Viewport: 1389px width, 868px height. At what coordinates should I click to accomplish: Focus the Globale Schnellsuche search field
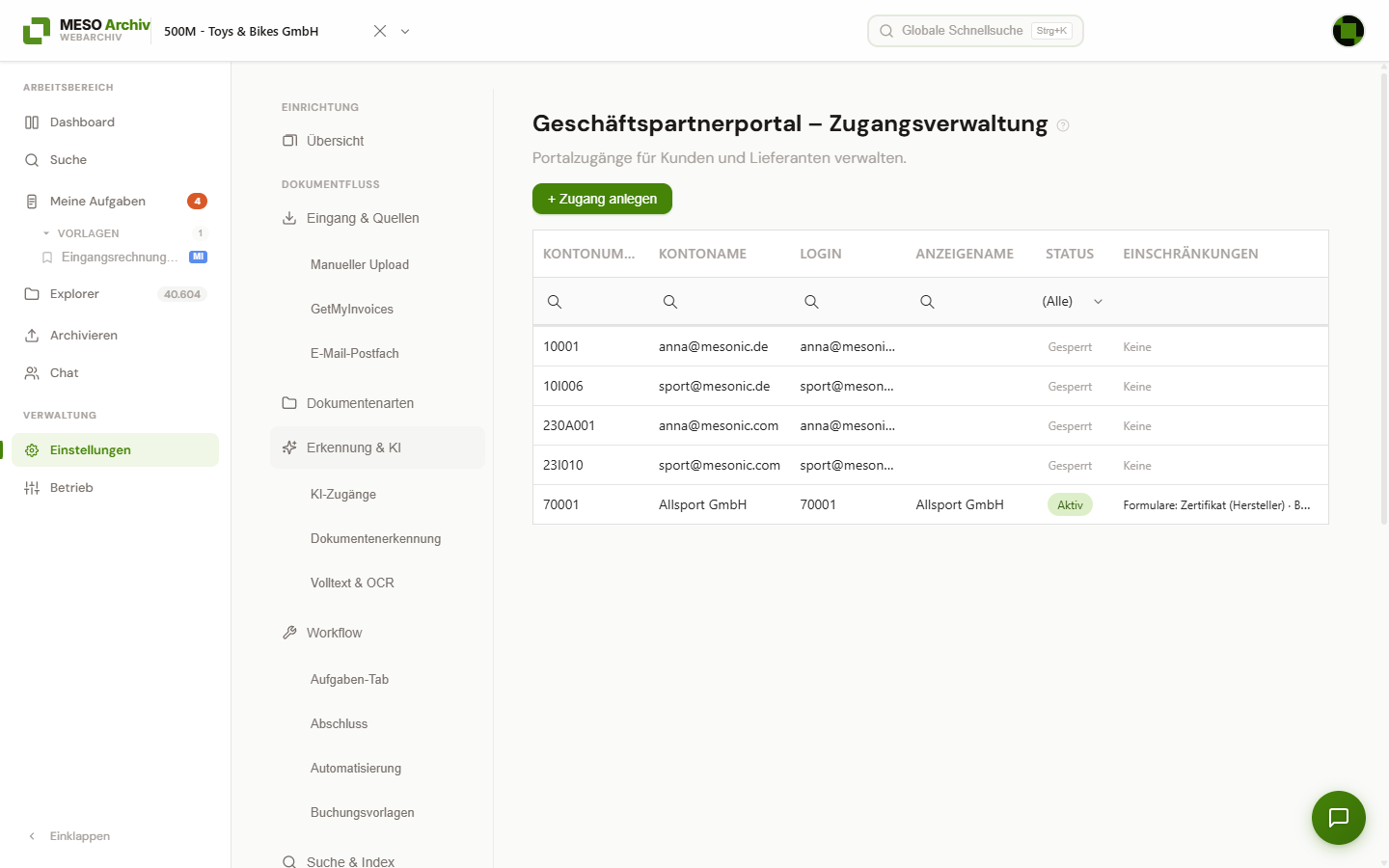pyautogui.click(x=975, y=31)
